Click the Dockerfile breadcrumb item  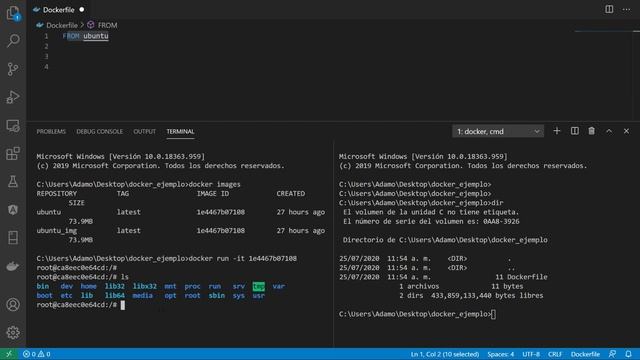click(x=62, y=25)
